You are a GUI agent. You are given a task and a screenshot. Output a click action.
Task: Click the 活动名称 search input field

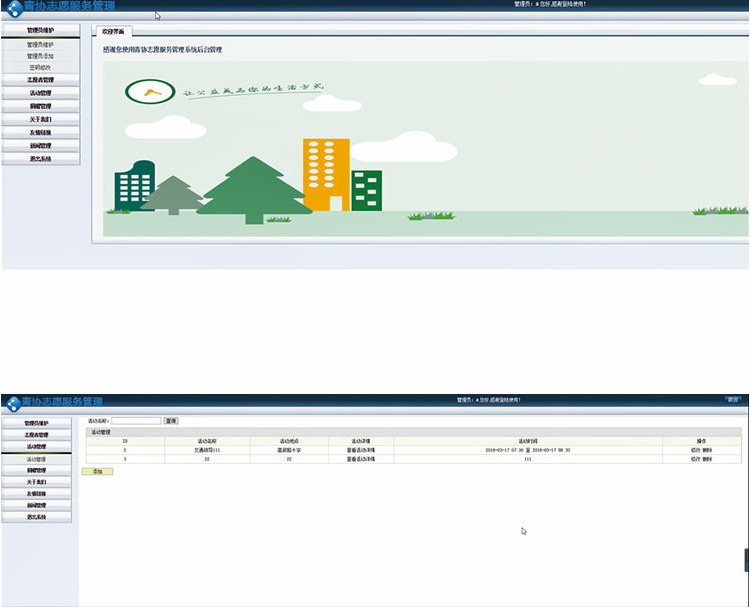point(136,421)
